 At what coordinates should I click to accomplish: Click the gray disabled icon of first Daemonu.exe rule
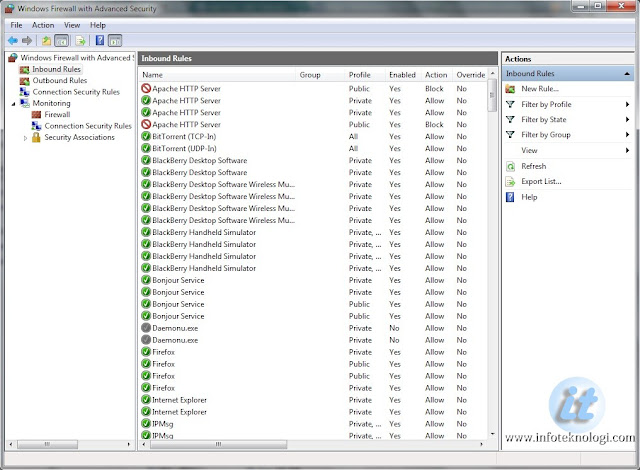click(146, 328)
